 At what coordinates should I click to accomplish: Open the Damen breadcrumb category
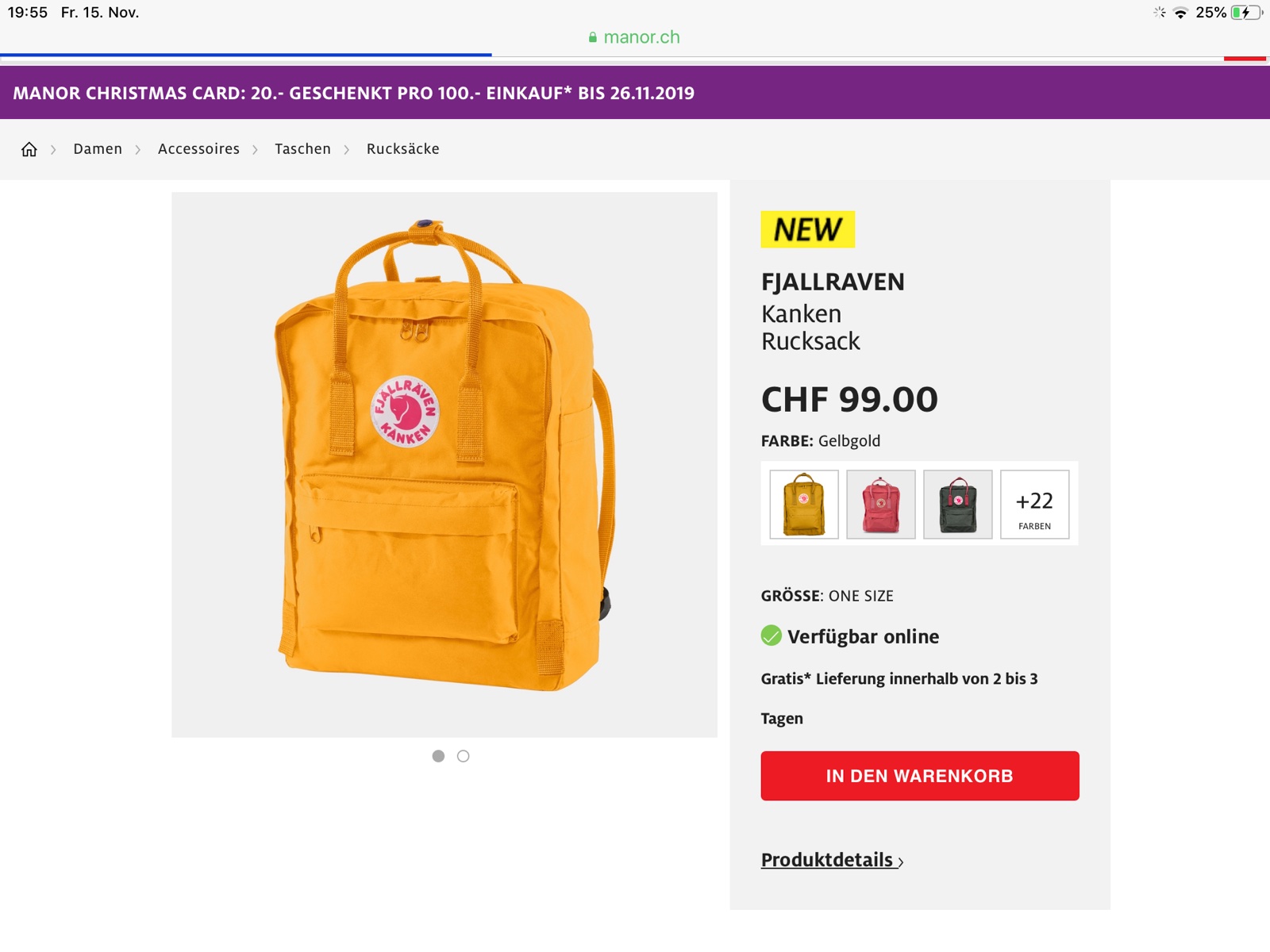(98, 149)
